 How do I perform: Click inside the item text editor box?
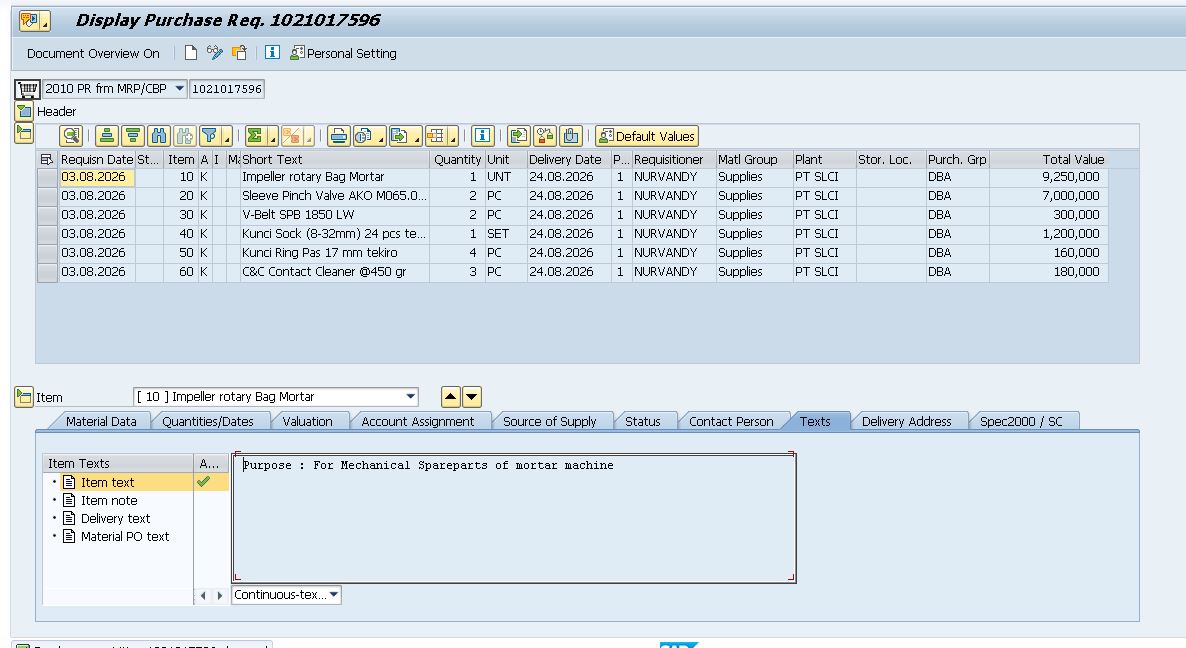click(514, 518)
